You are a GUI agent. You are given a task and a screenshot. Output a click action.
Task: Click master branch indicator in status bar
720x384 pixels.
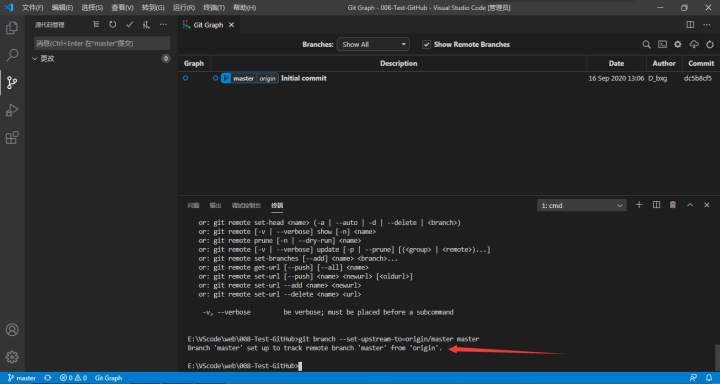[22, 378]
